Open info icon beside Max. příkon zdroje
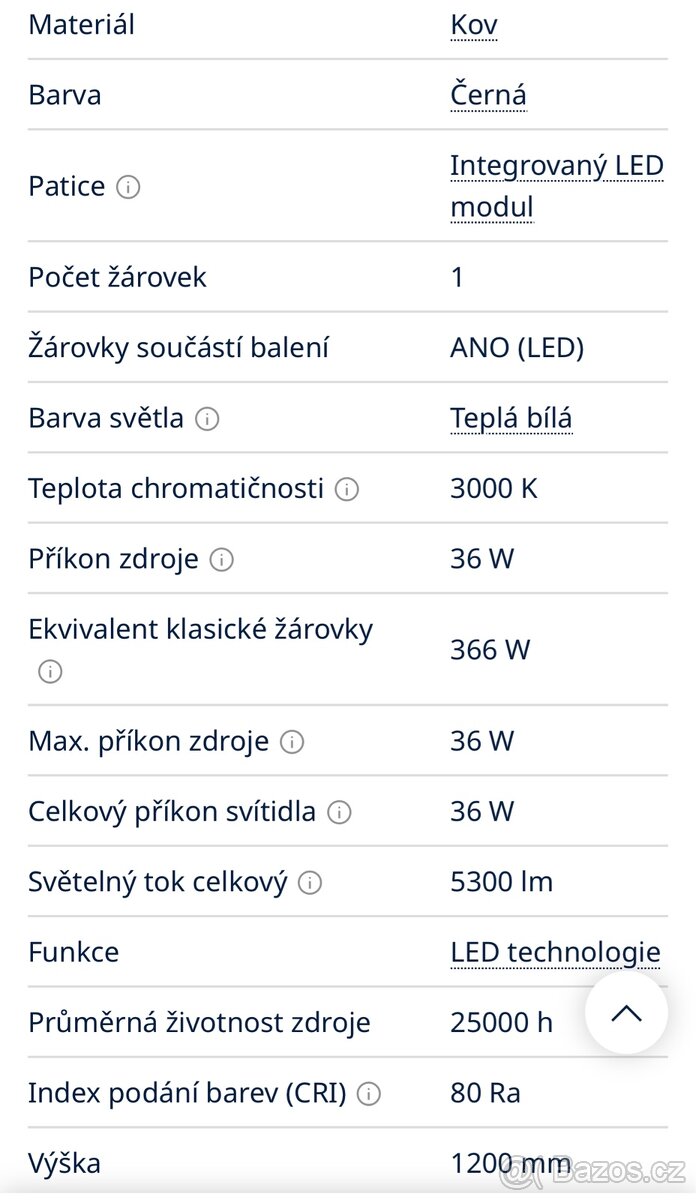 click(x=292, y=742)
